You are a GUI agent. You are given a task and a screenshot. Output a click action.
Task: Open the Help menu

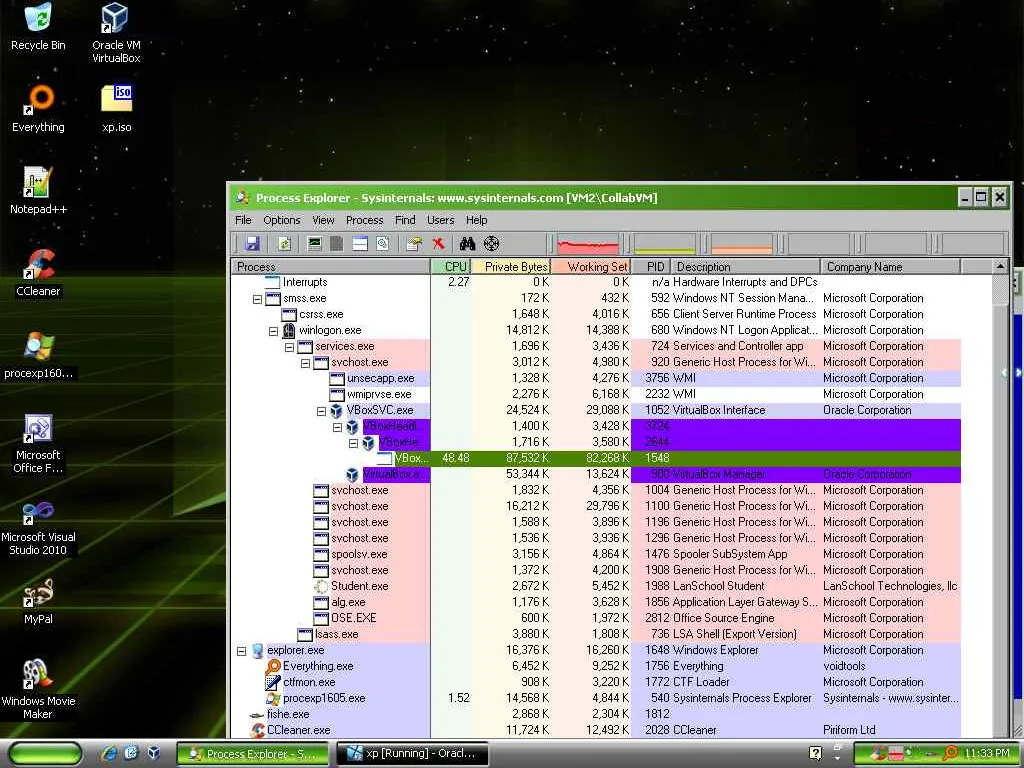(x=477, y=220)
